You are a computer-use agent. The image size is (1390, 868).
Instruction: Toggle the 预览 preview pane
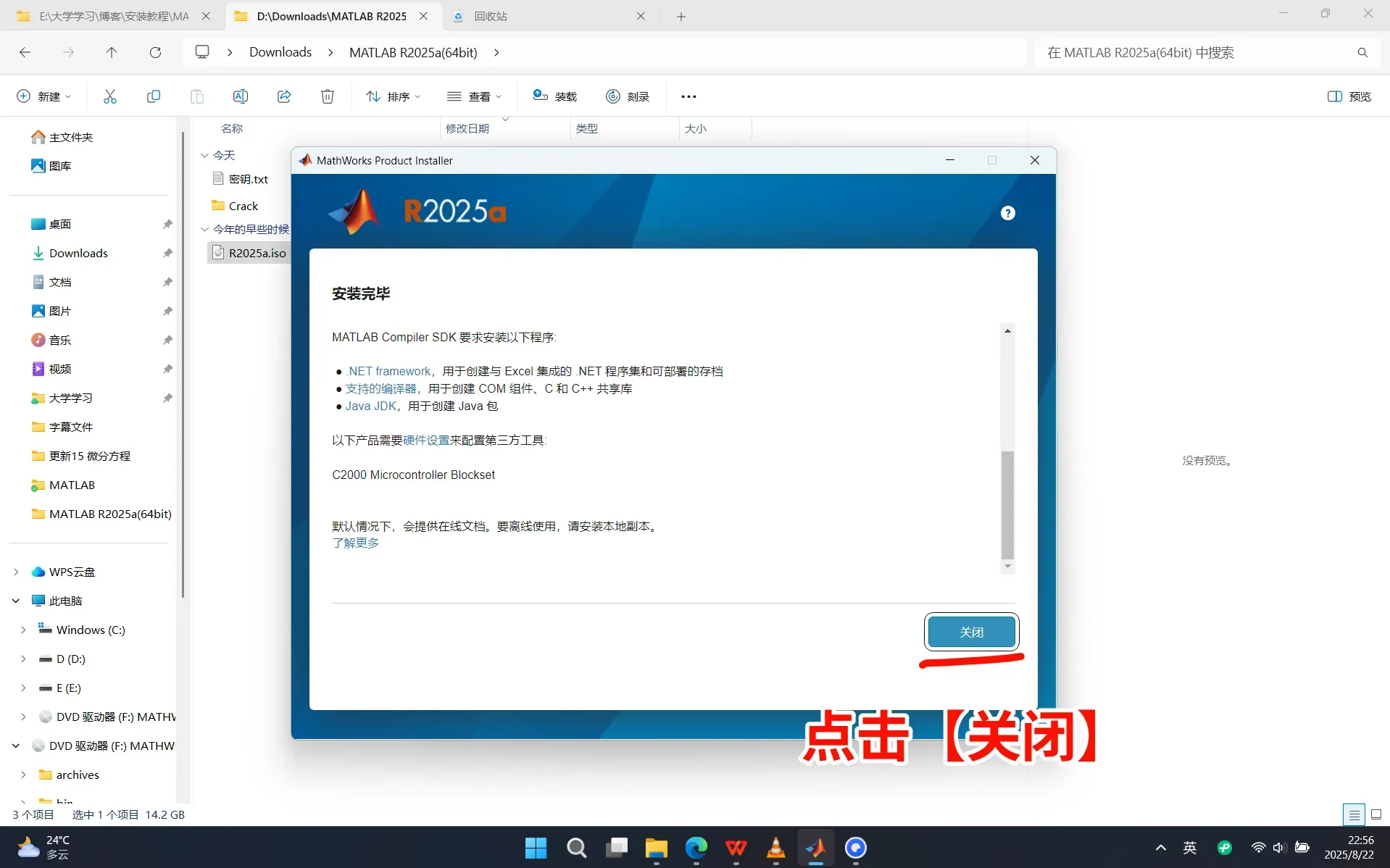[1349, 96]
